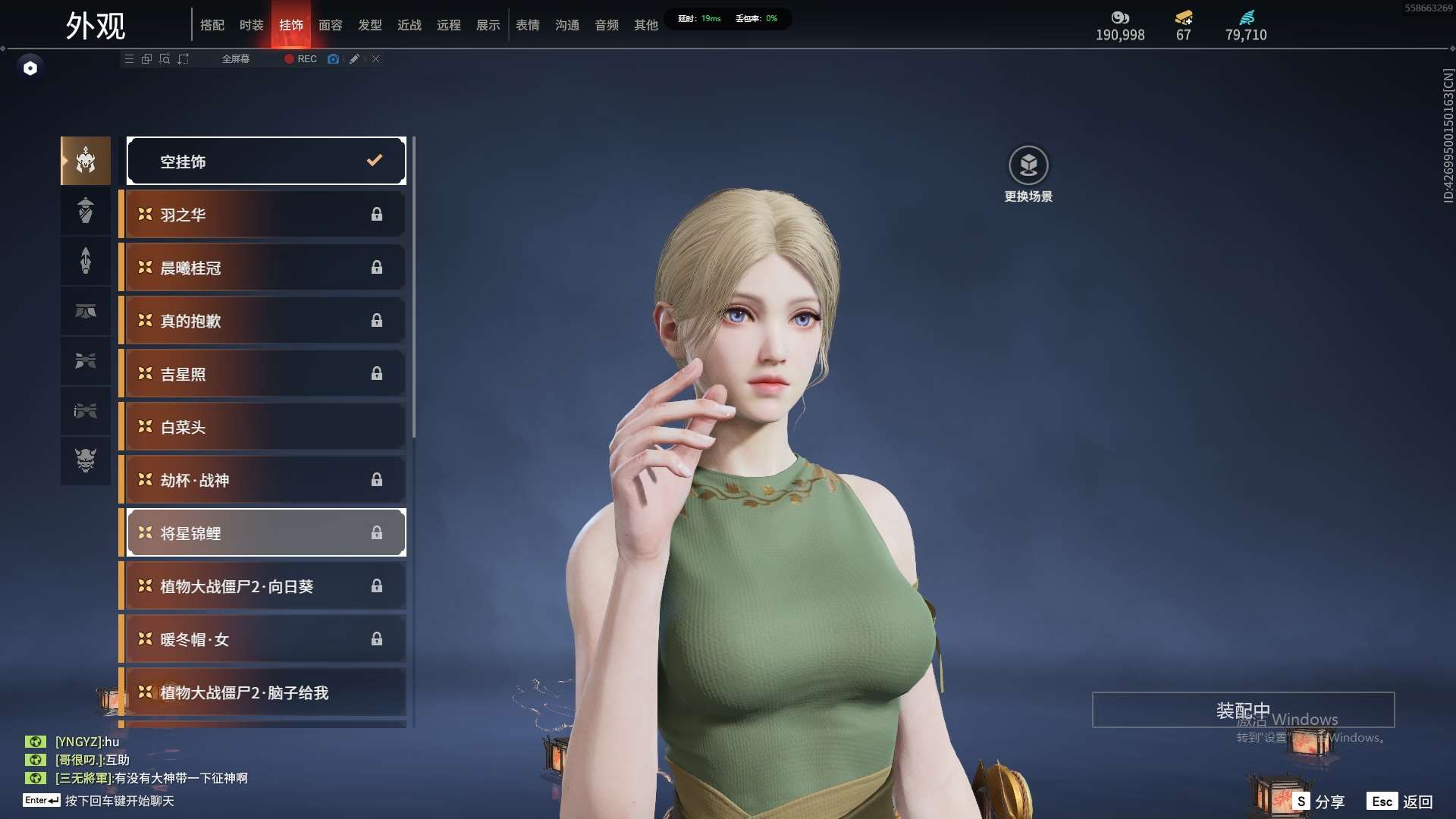This screenshot has width=1456, height=819.
Task: Open the 全屏幕 capture mode selector
Action: click(235, 59)
